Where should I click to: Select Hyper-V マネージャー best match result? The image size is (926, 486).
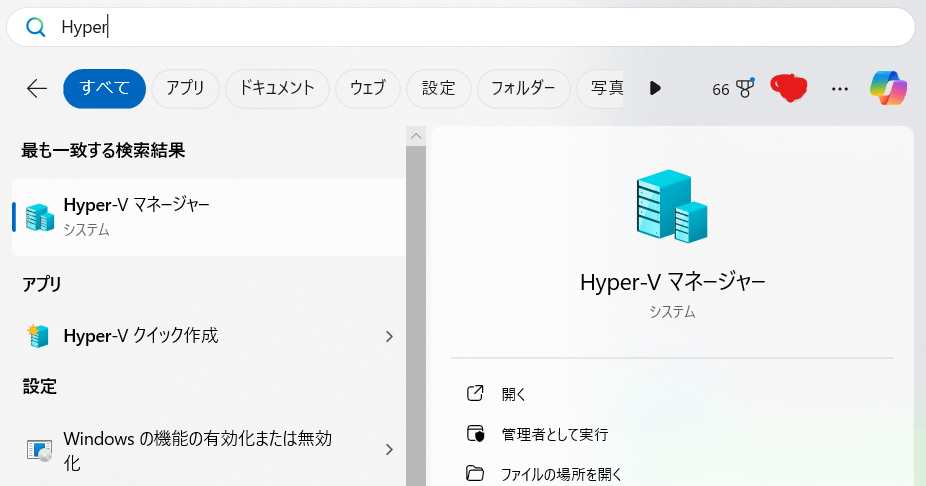pyautogui.click(x=208, y=217)
